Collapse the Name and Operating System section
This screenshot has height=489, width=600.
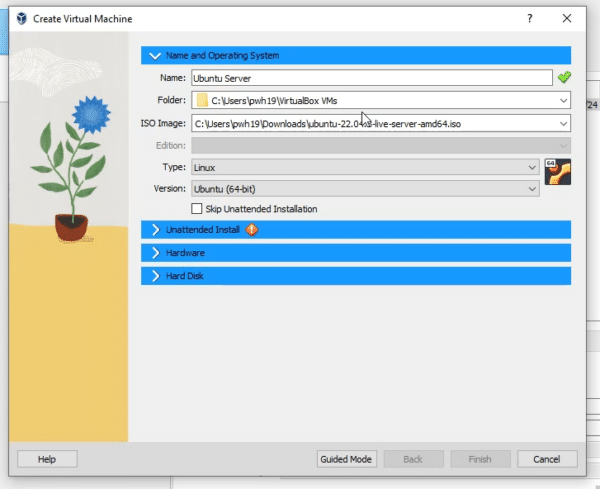pos(155,56)
